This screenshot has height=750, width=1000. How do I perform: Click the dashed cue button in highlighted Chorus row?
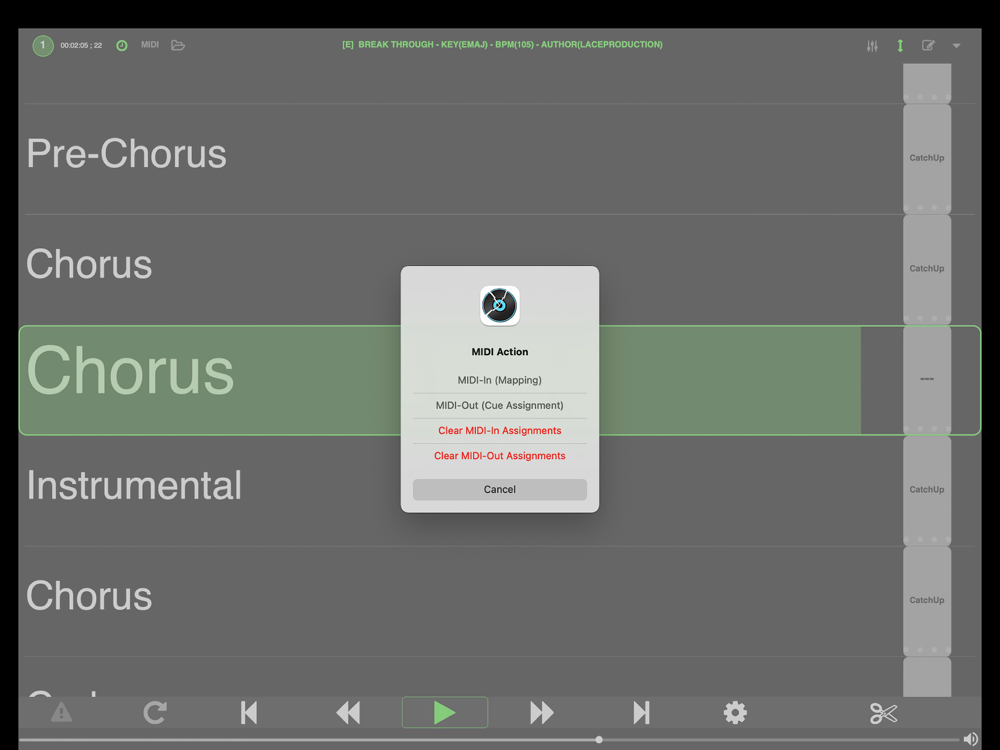(927, 379)
